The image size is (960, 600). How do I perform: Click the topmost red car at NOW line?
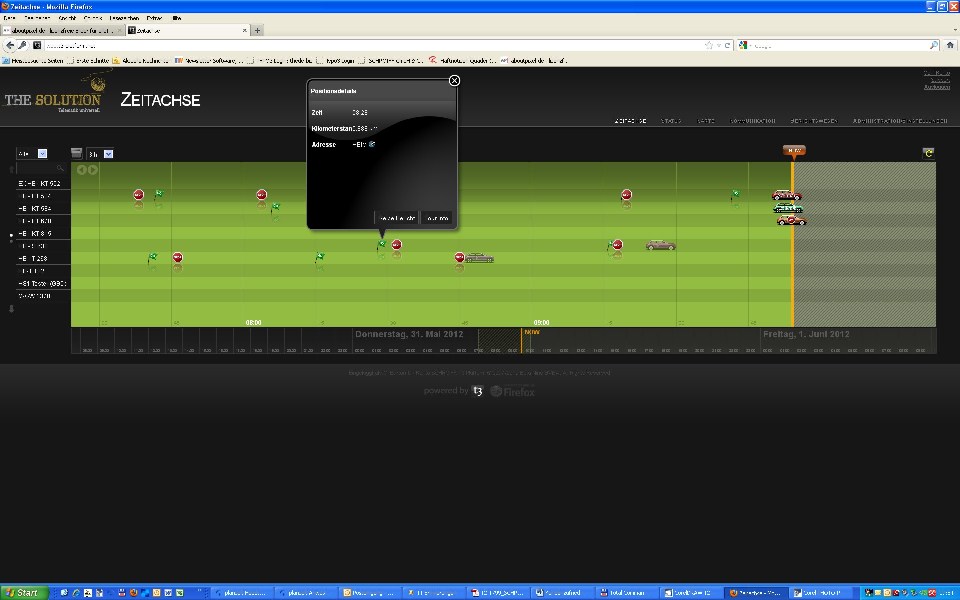[787, 195]
